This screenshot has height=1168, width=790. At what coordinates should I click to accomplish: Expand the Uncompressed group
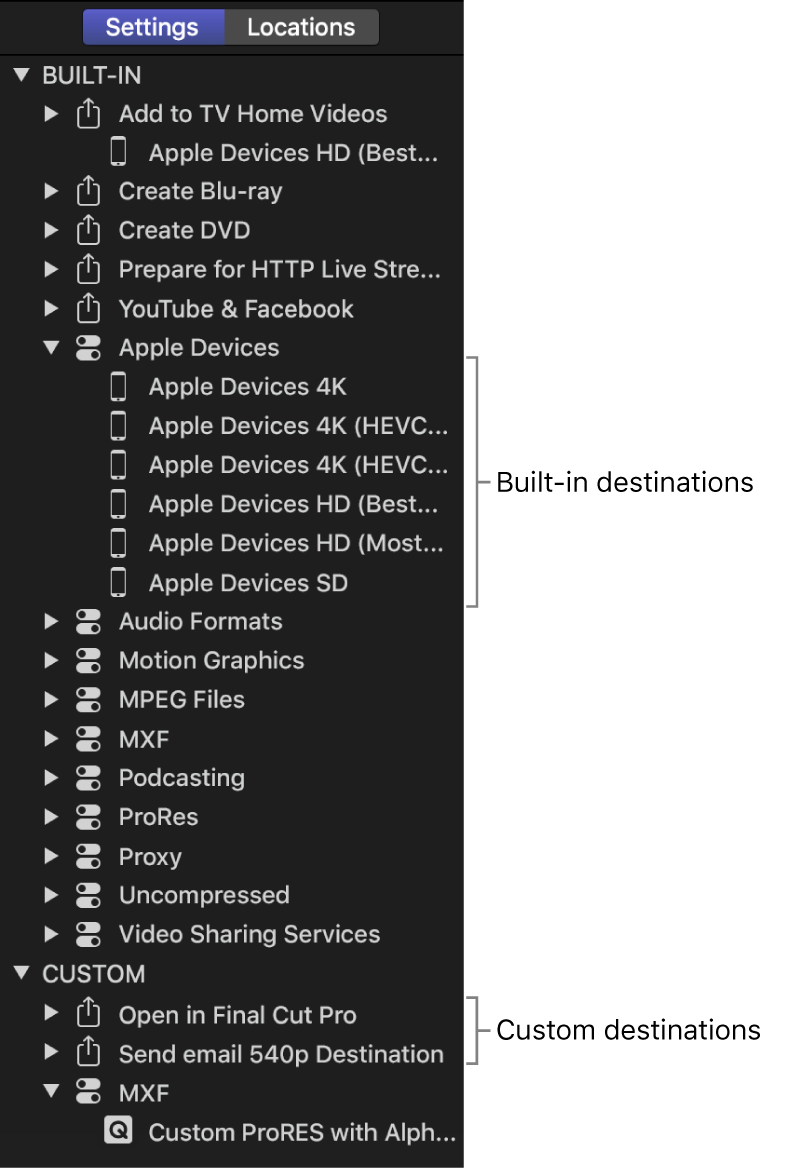click(52, 895)
